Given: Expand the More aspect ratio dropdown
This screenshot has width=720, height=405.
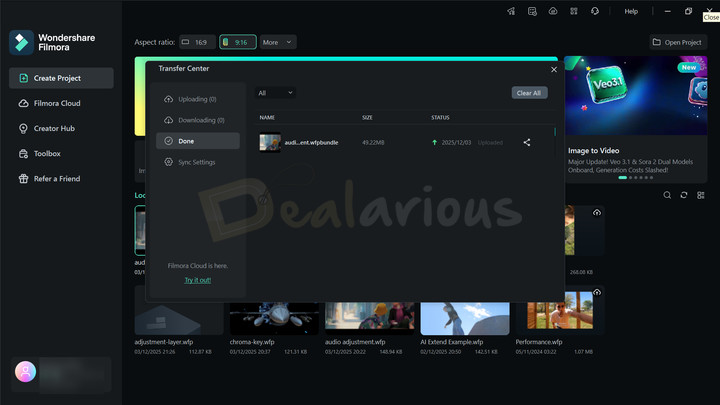Looking at the screenshot, I should click(x=277, y=43).
